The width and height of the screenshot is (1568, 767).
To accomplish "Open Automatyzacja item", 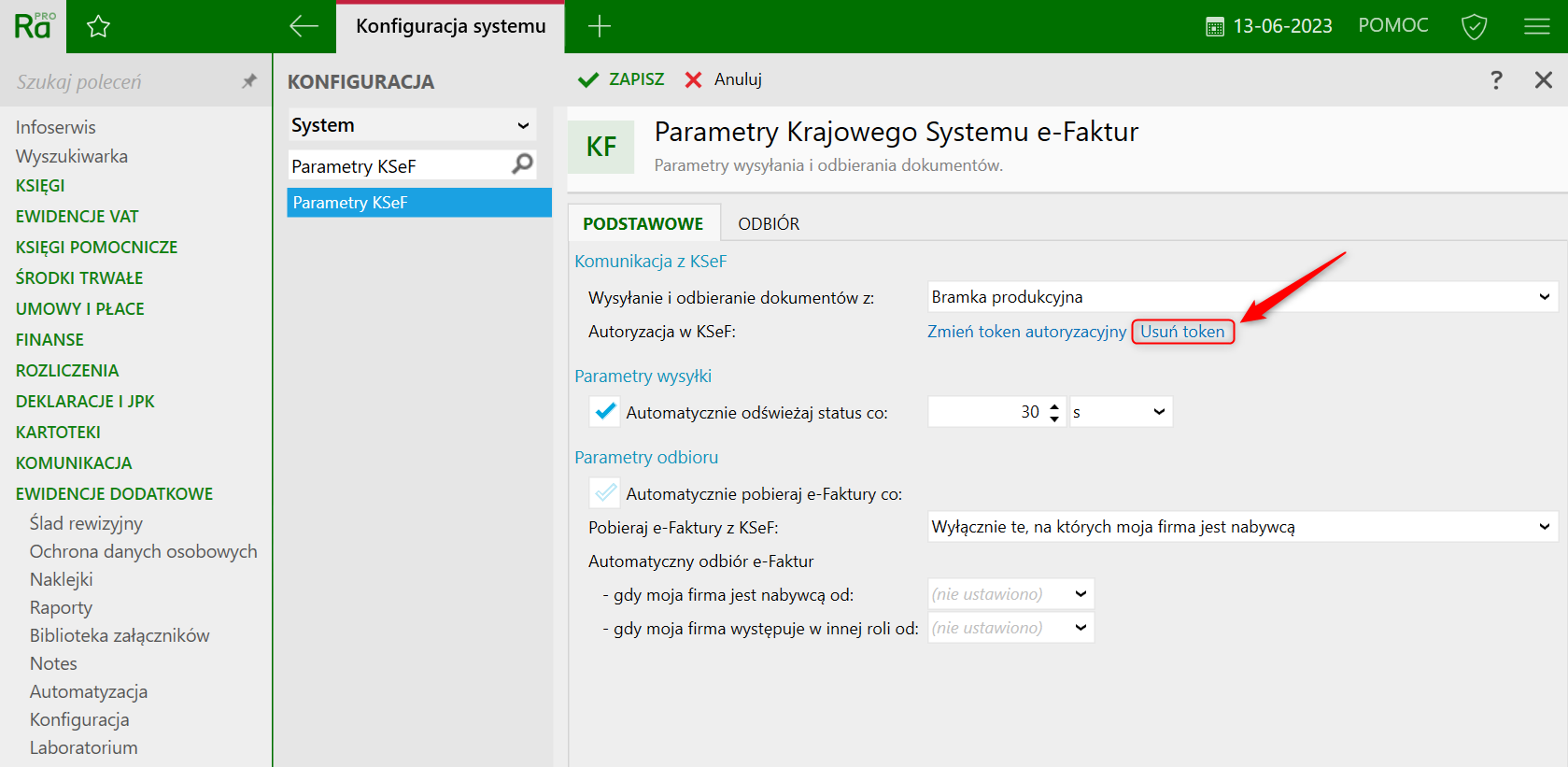I will click(89, 691).
